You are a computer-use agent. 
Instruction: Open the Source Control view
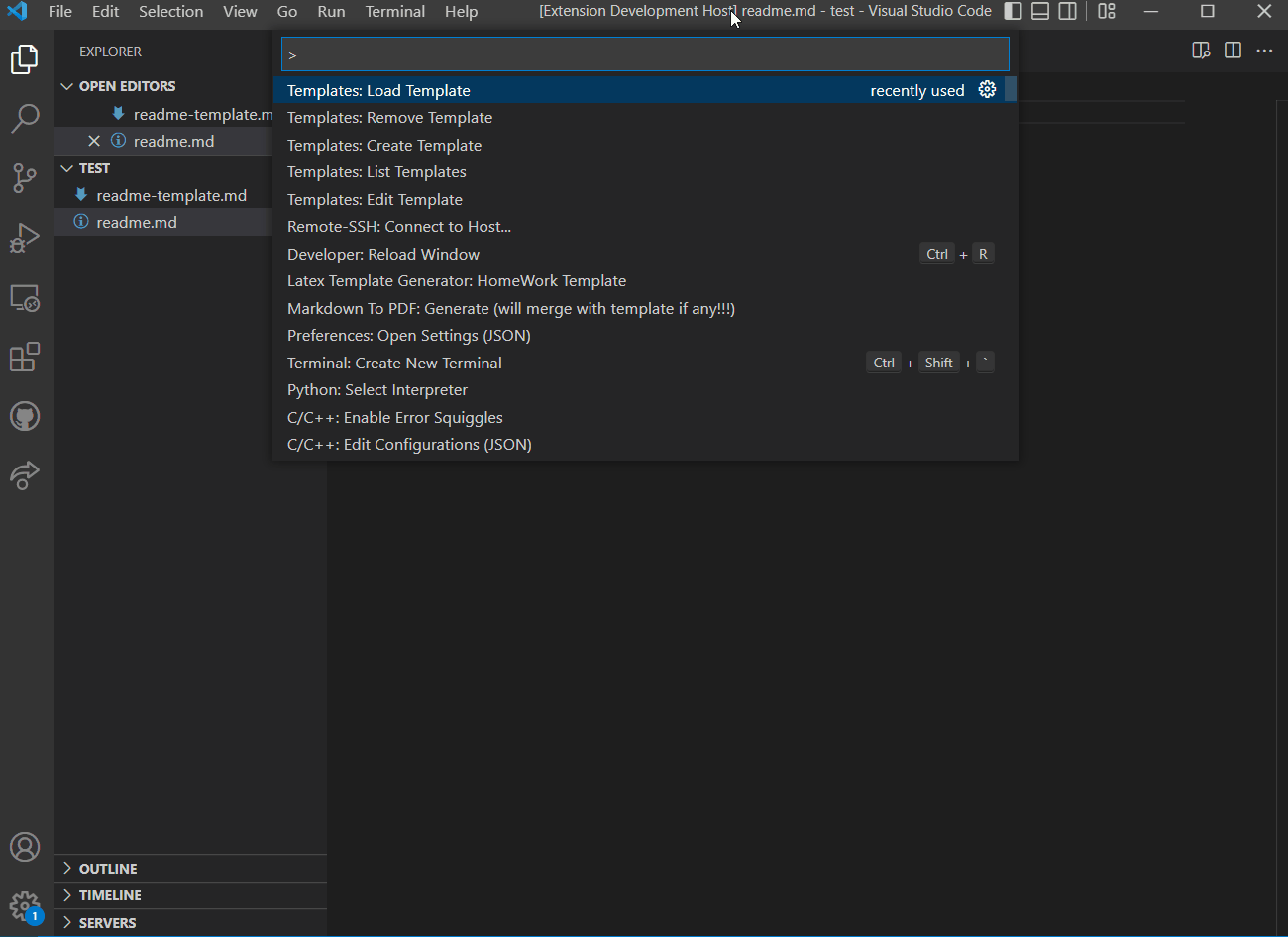25,178
